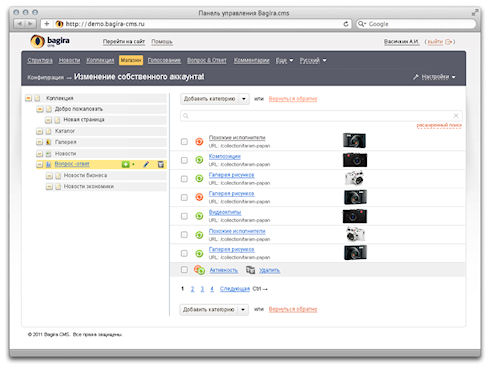Select Новая страница in the tree
The image size is (490, 370).
coord(84,120)
